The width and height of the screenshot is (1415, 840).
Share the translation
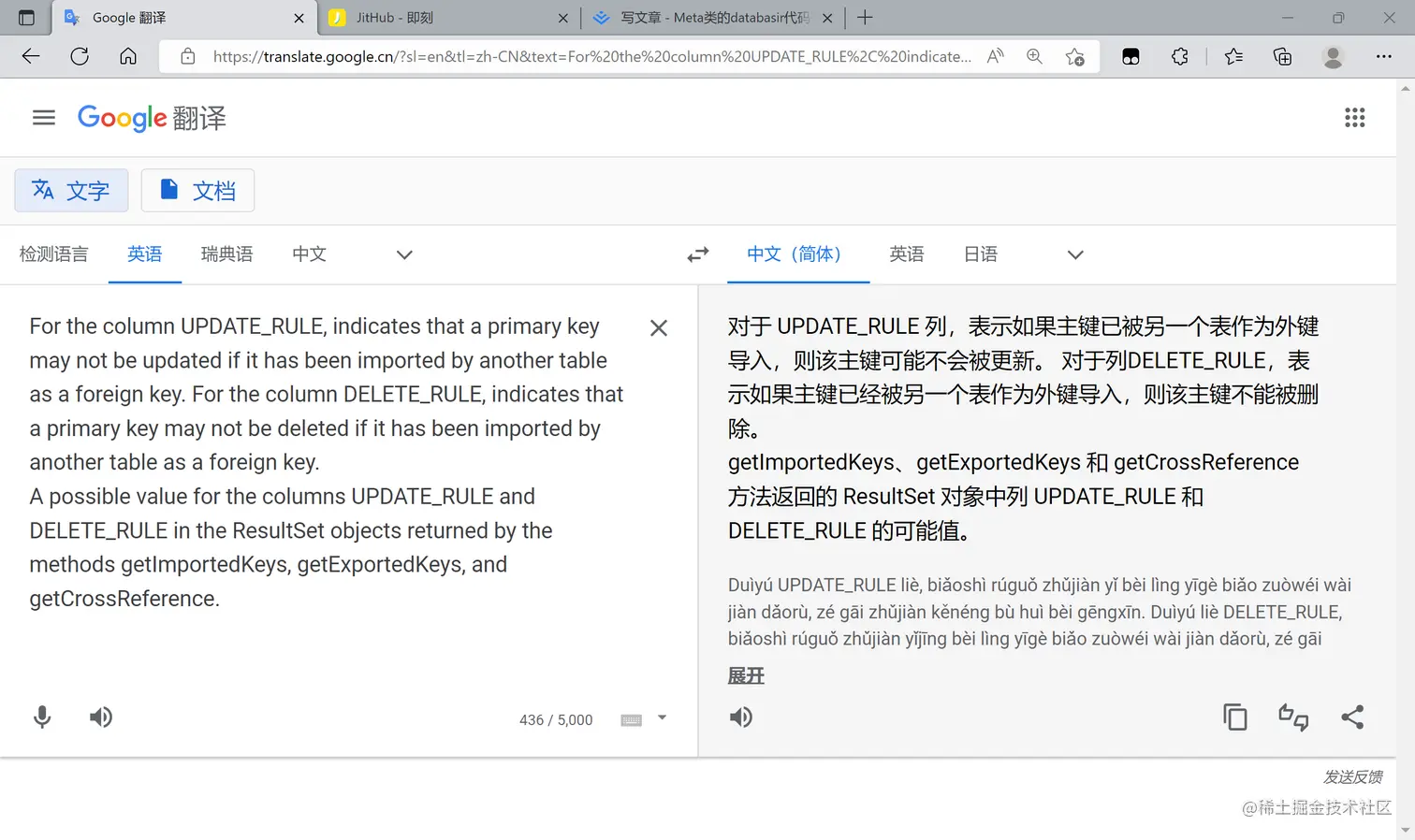point(1352,717)
